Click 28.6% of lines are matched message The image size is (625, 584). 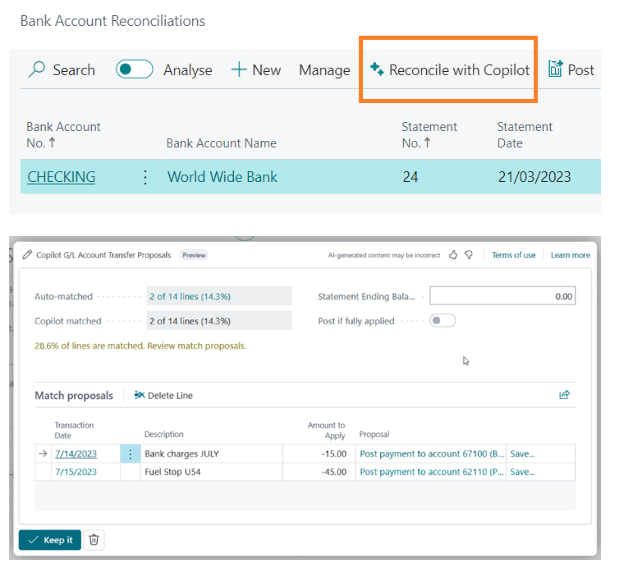click(x=140, y=346)
